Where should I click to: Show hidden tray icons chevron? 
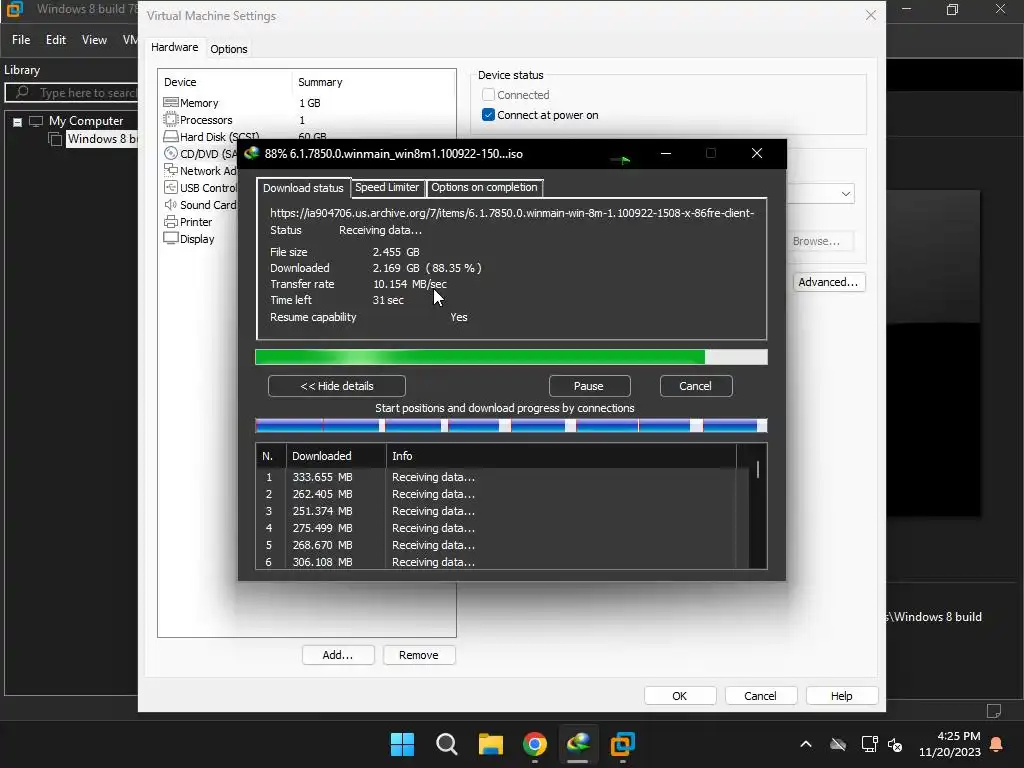(806, 744)
